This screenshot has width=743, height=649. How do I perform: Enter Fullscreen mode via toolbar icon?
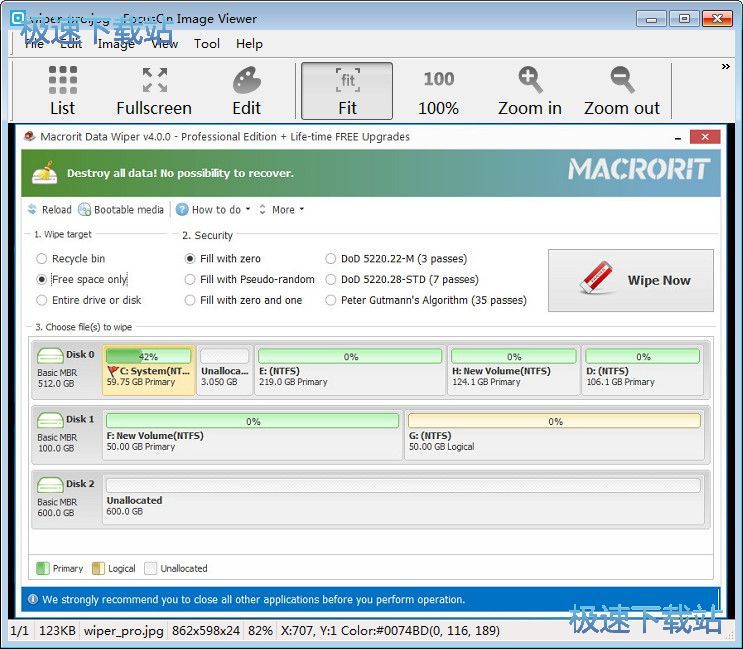point(154,81)
